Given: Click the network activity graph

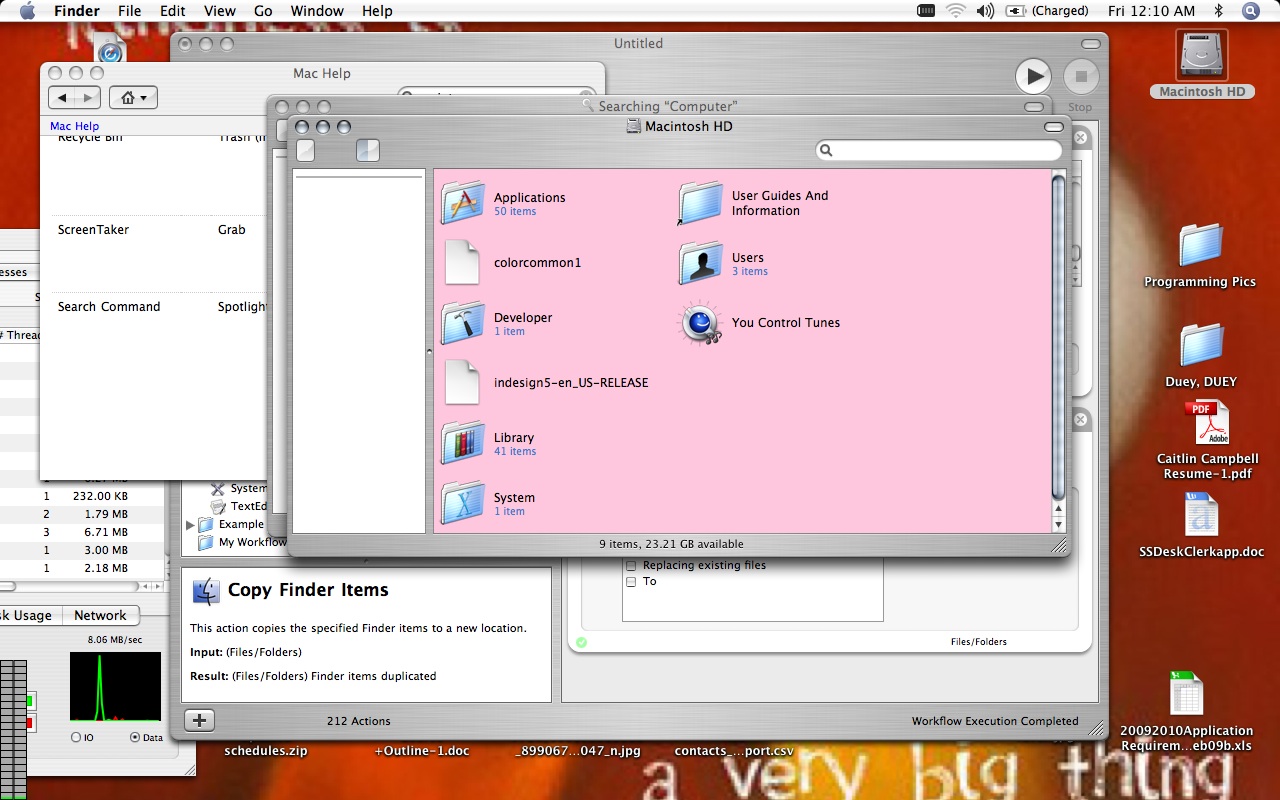Looking at the screenshot, I should (x=115, y=687).
